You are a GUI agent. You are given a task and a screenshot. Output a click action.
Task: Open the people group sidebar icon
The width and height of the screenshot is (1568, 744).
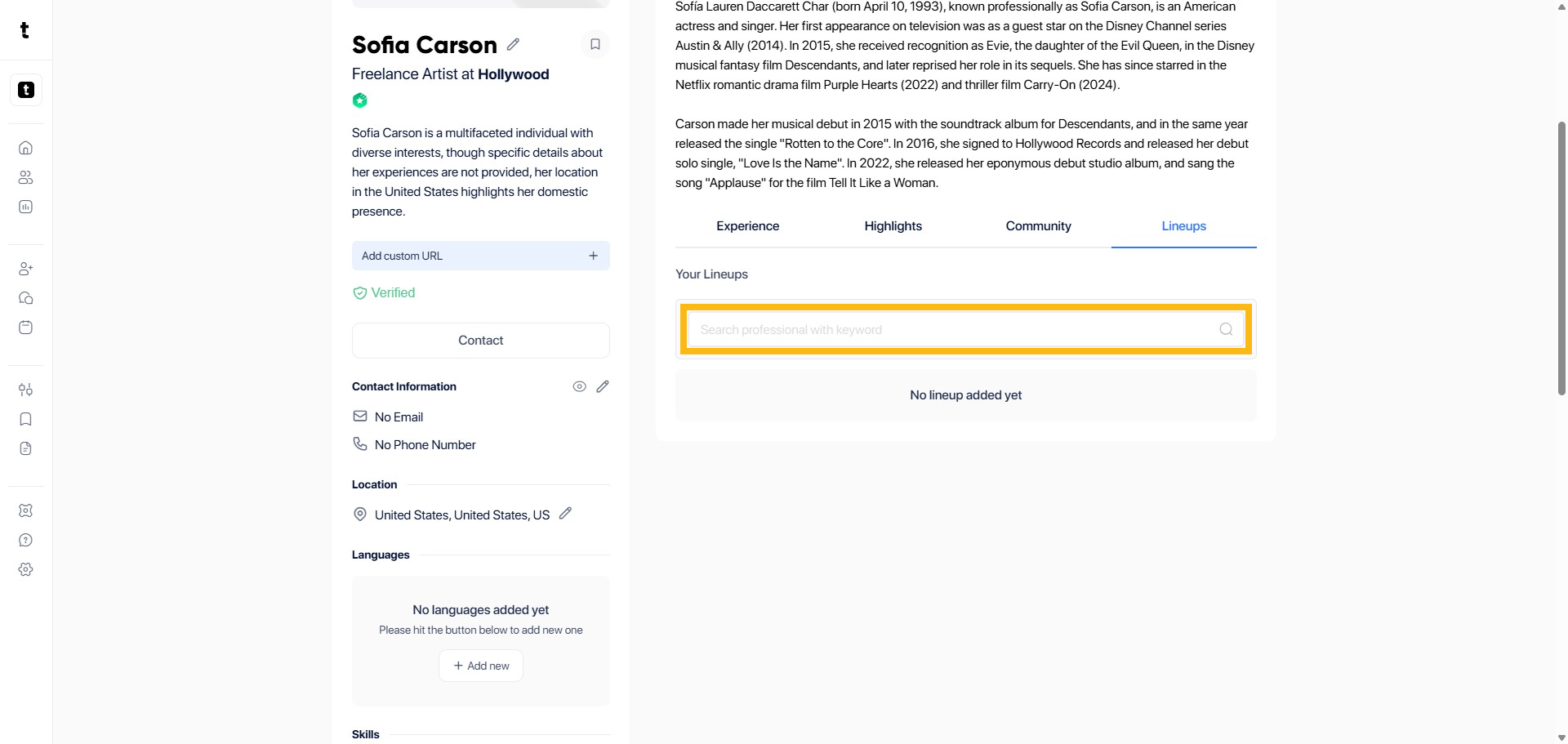[x=26, y=177]
